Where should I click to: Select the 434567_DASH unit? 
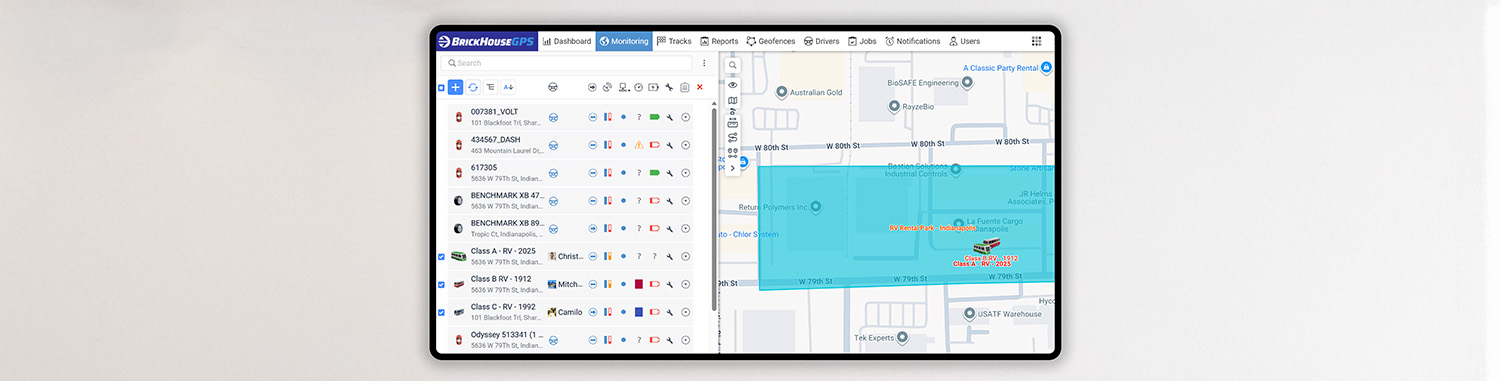(570, 145)
